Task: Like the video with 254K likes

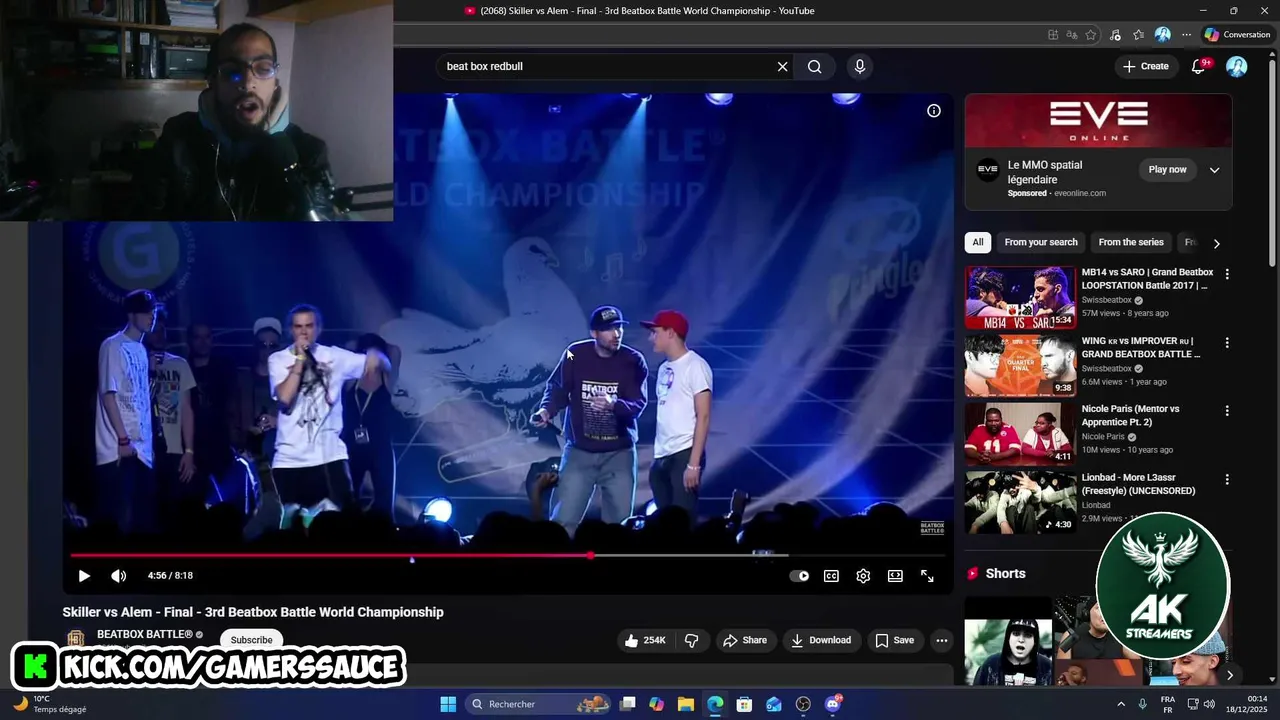Action: click(x=645, y=640)
